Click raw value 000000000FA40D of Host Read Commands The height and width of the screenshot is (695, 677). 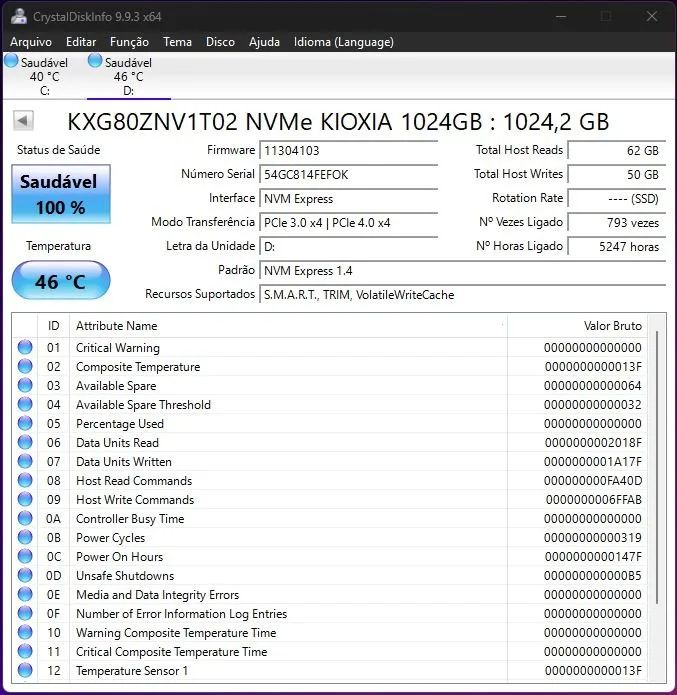click(x=593, y=480)
